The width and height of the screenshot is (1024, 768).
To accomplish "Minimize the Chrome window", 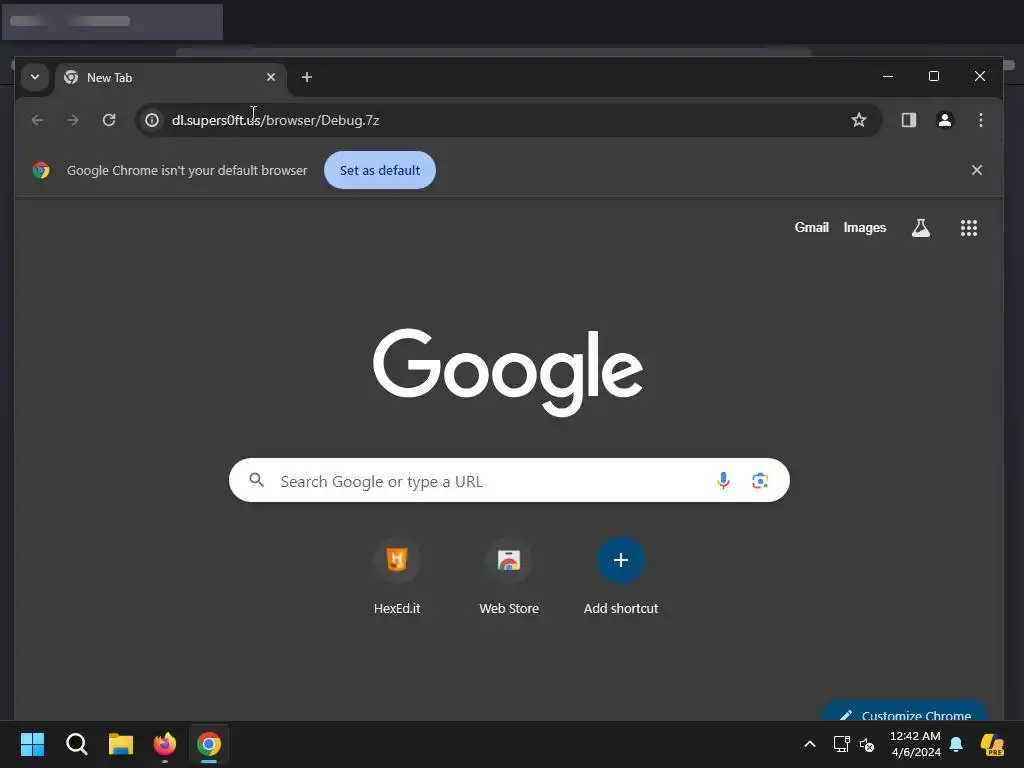I will tap(888, 76).
